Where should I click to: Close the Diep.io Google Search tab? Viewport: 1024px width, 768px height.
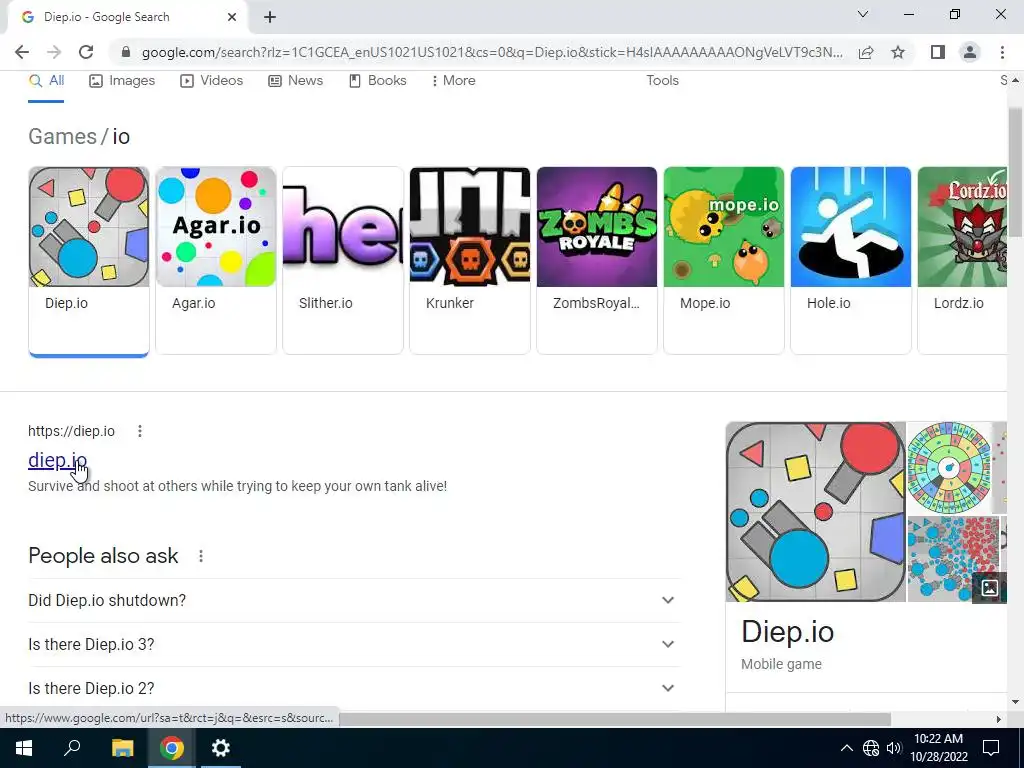click(232, 17)
